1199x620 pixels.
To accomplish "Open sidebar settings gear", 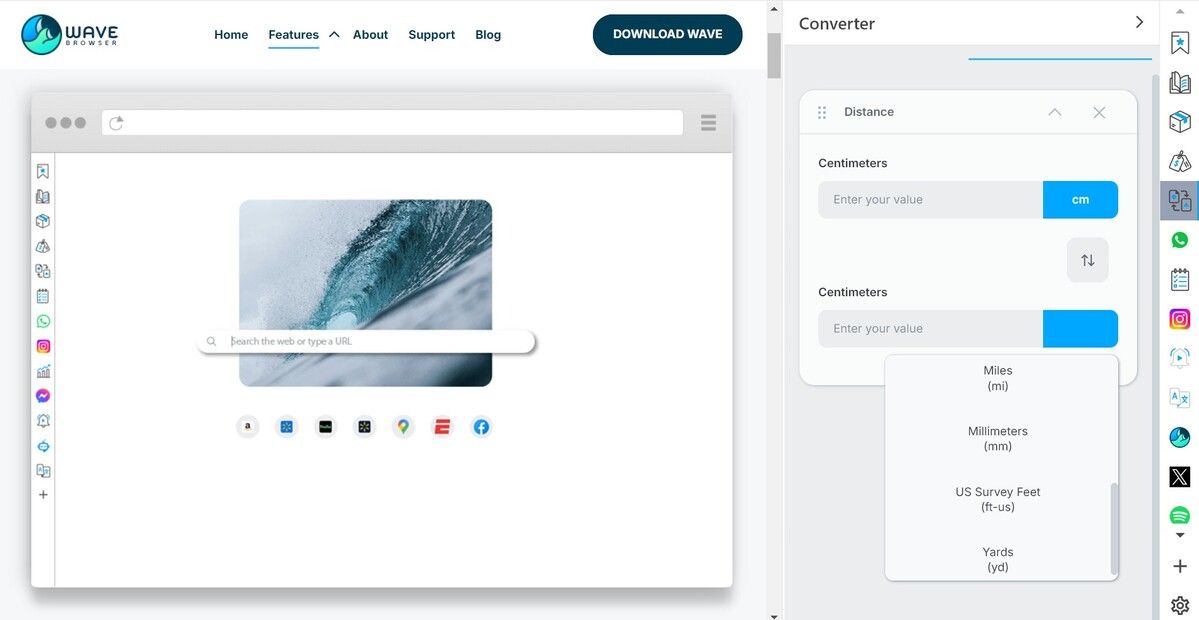I will click(x=1180, y=605).
